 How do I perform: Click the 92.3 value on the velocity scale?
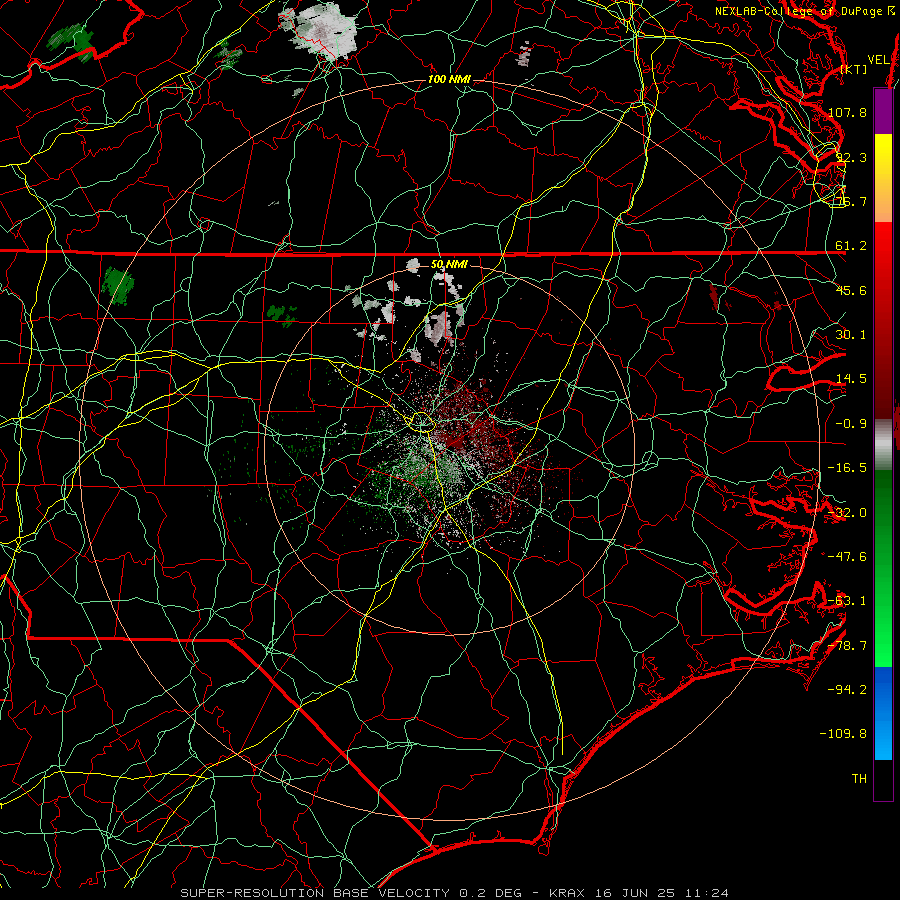coord(851,157)
